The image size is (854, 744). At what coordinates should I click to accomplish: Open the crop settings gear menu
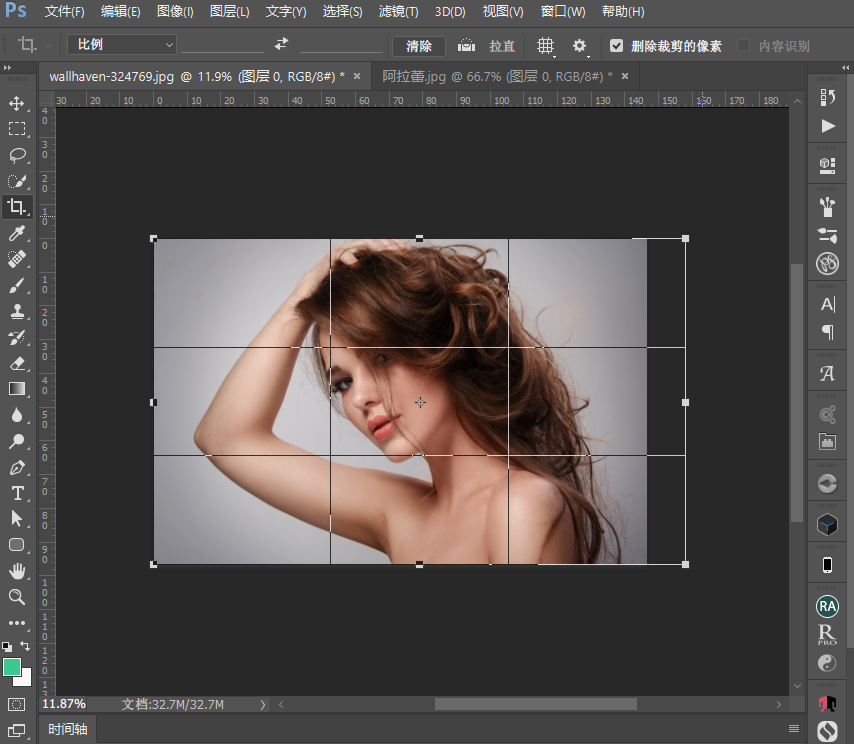point(579,46)
